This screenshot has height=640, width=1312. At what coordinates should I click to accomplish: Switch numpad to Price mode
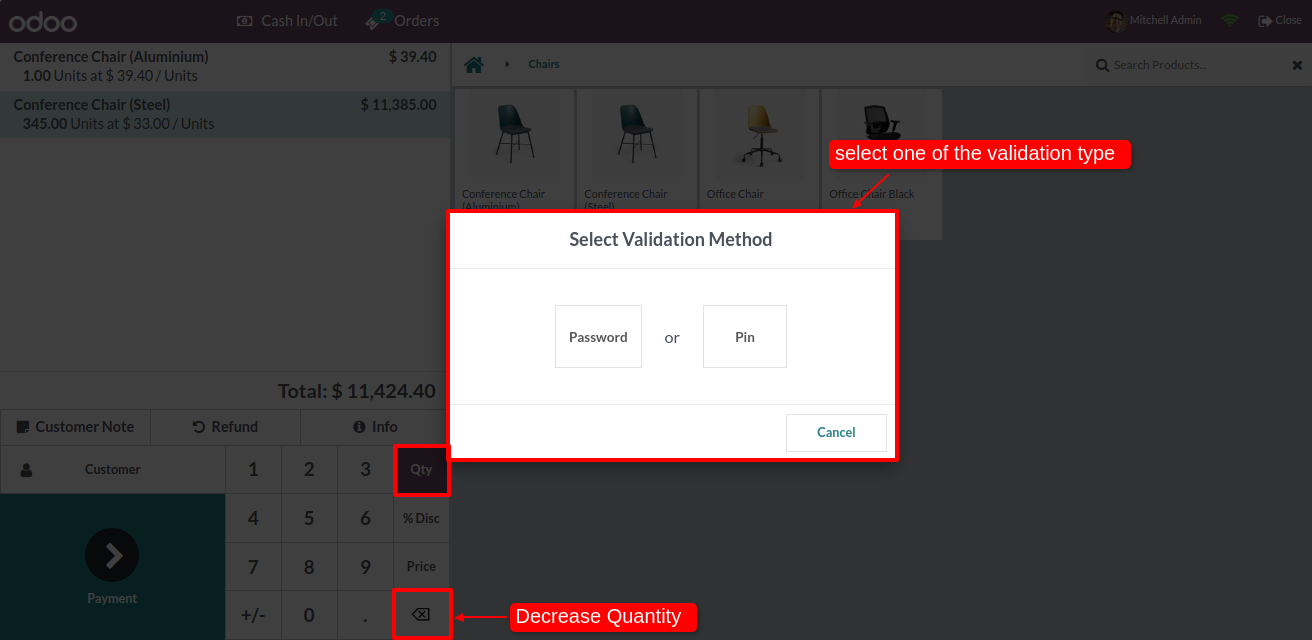(x=421, y=566)
